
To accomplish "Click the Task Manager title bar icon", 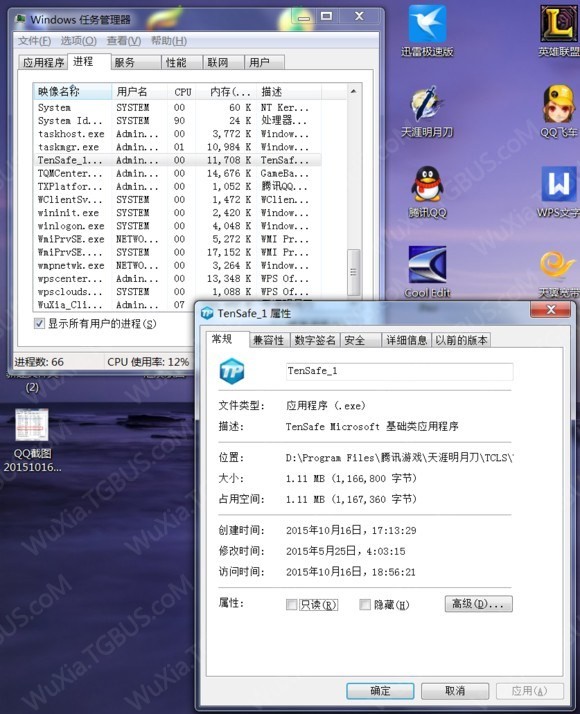I will click(x=20, y=20).
